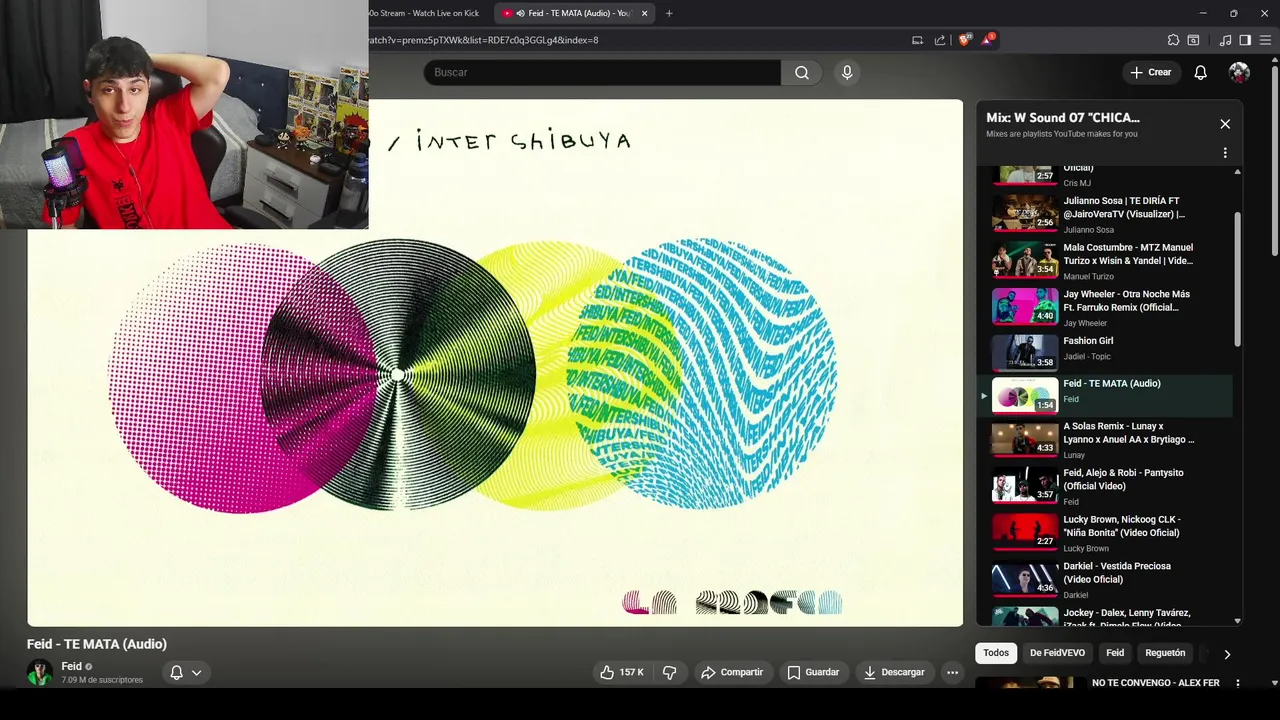Open YouTube notifications bell
Viewport: 1280px width, 720px height.
1200,72
